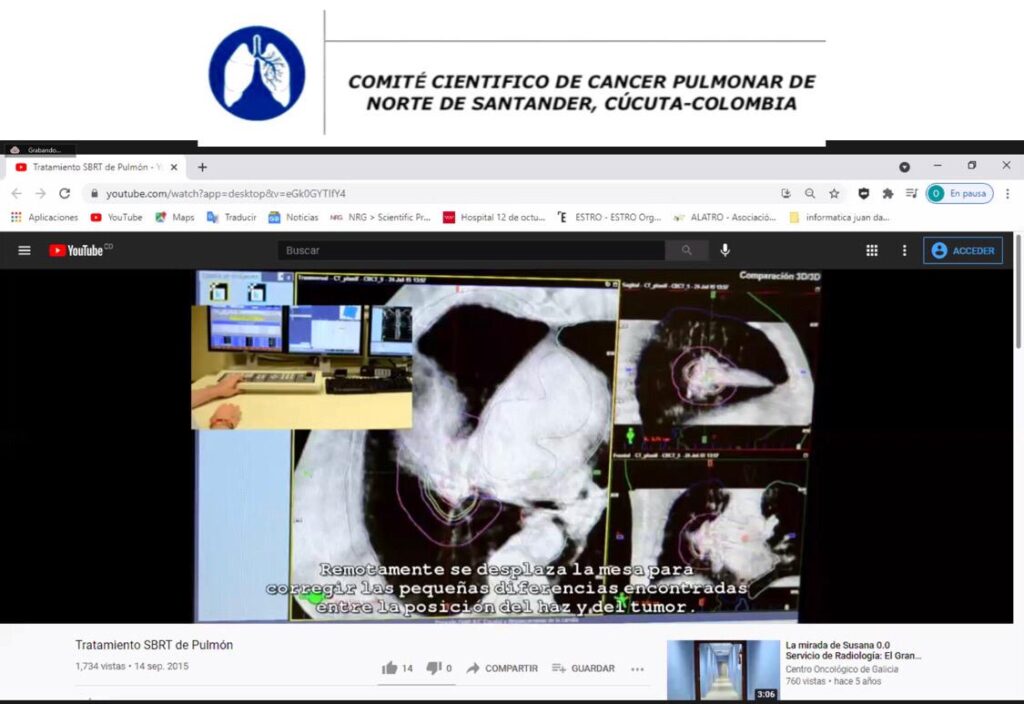This screenshot has height=704, width=1024.
Task: Open informatica juan folder bookmark
Action: tap(840, 217)
